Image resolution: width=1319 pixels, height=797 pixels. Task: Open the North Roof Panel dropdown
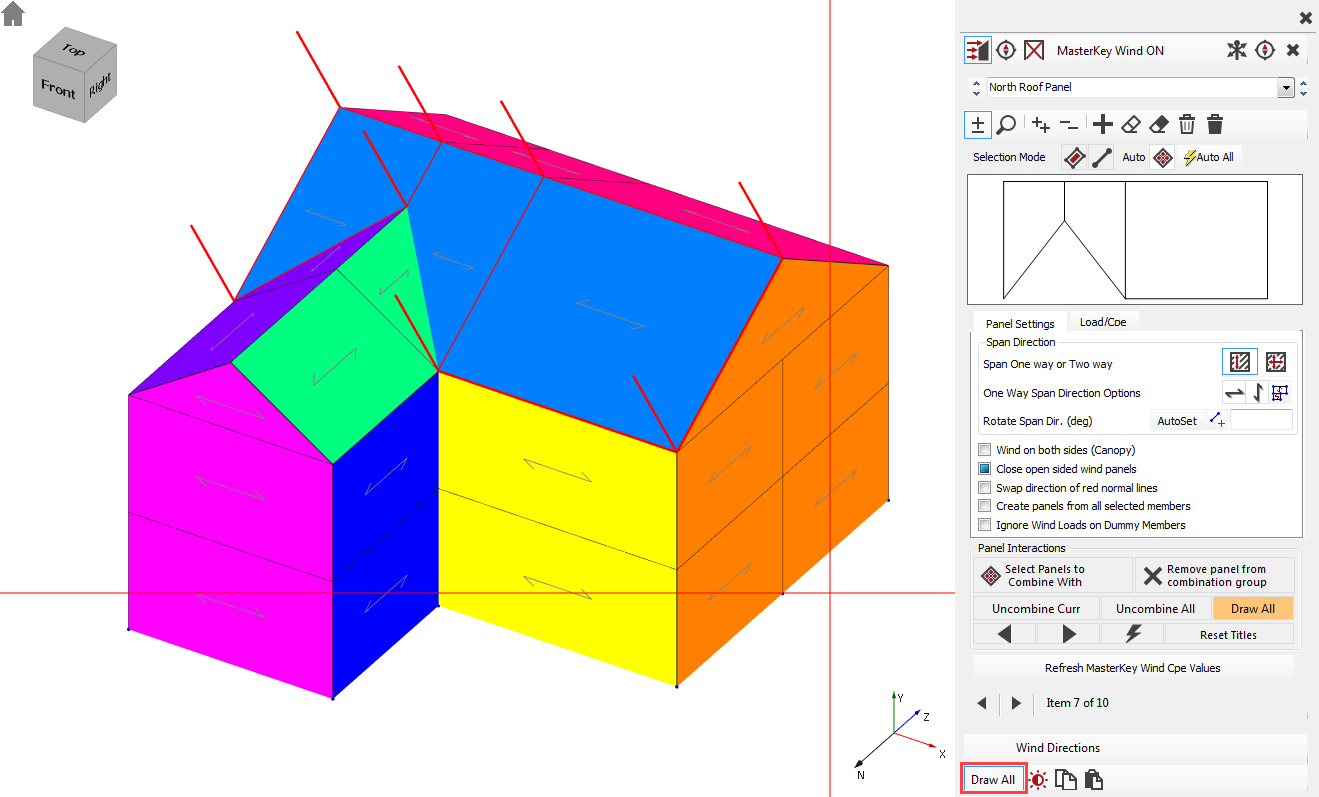point(1286,88)
